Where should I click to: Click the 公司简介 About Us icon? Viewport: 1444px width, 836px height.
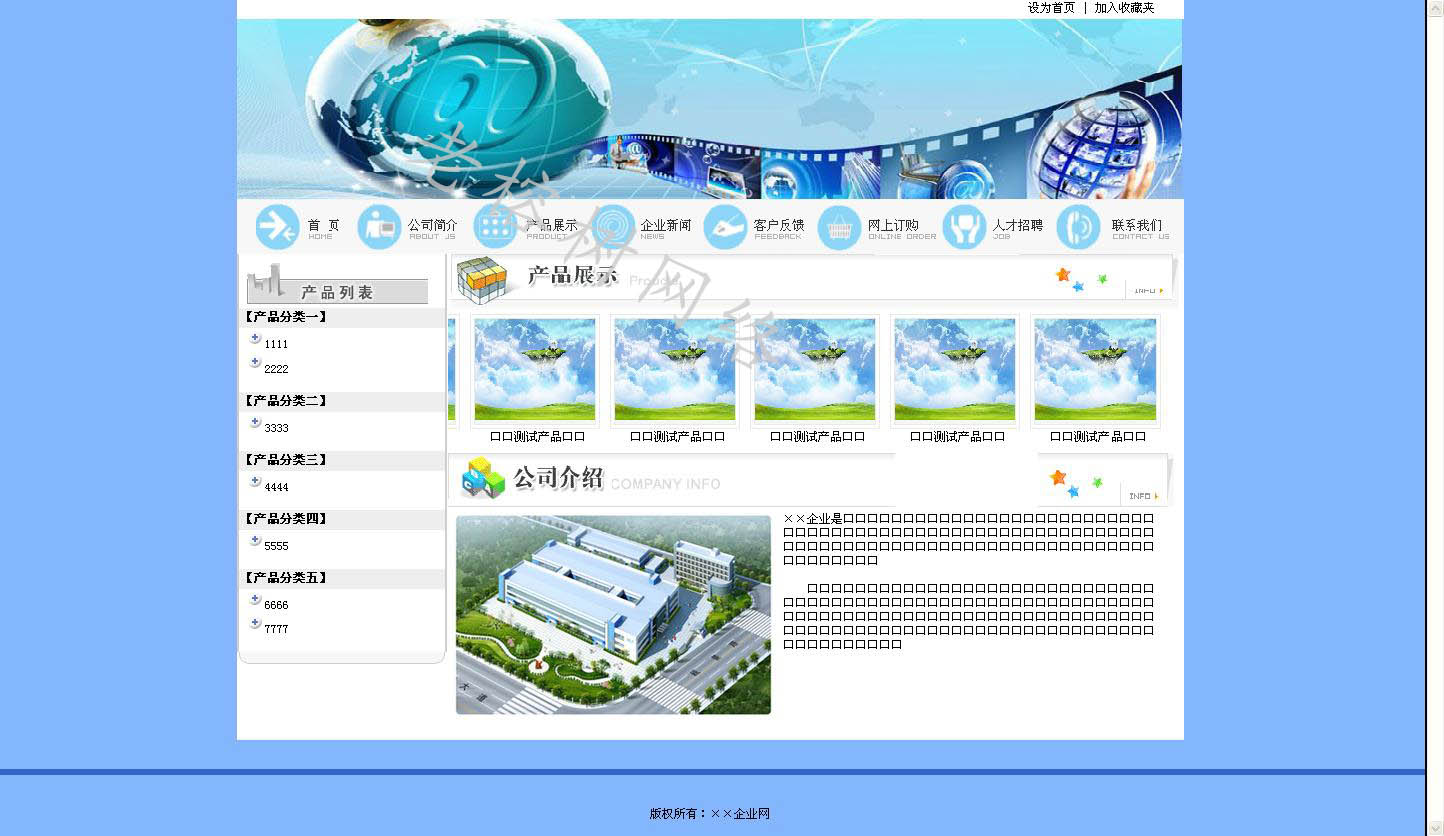tap(379, 227)
